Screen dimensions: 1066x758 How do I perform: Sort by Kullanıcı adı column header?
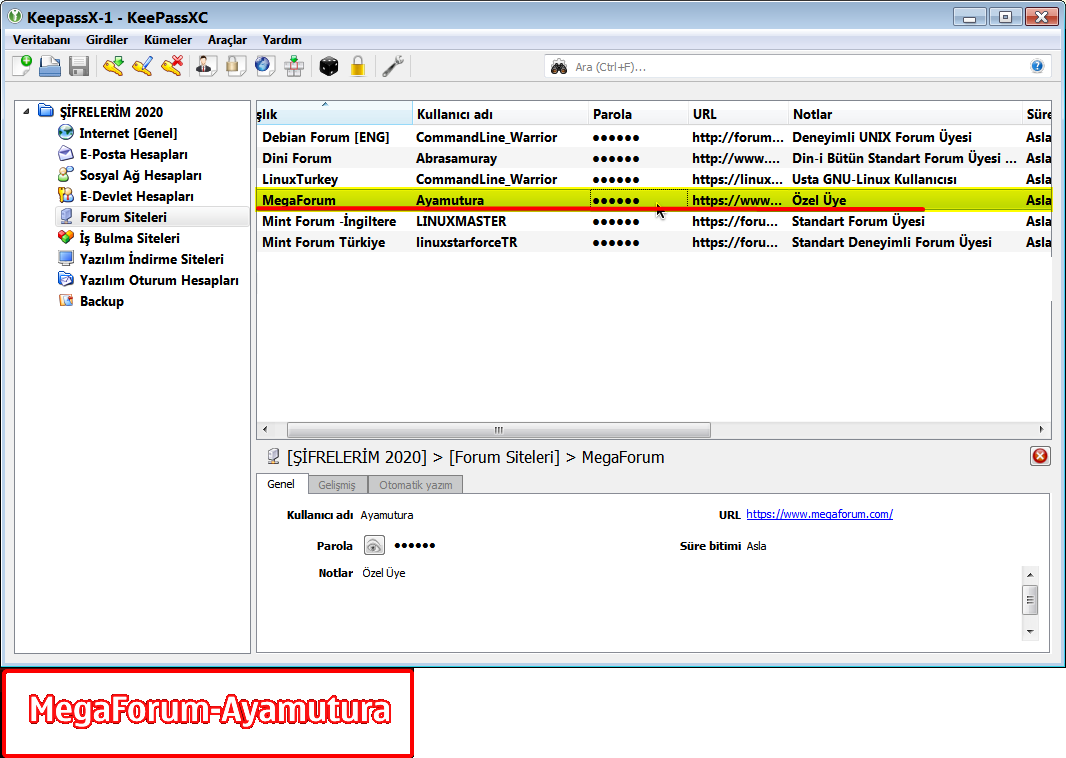500,114
